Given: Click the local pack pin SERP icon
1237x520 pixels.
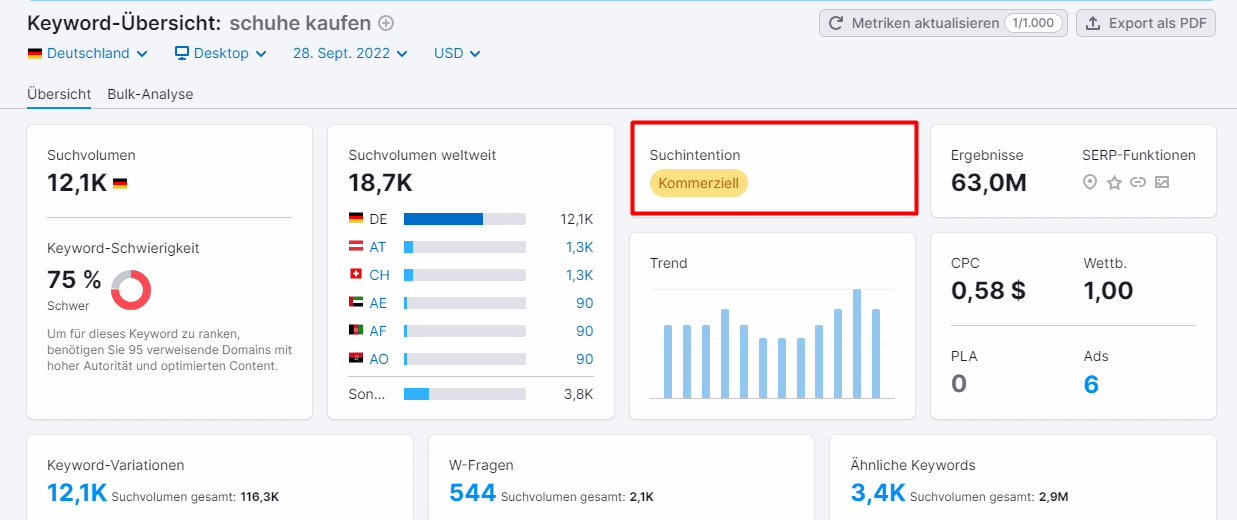Looking at the screenshot, I should click(1090, 182).
